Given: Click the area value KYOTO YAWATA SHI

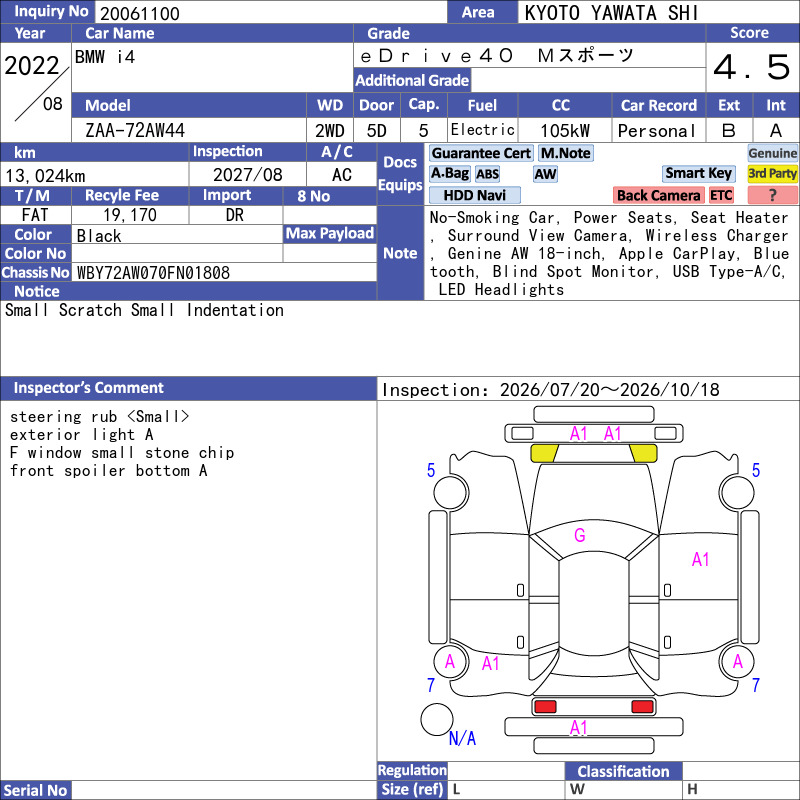Looking at the screenshot, I should click(611, 13).
